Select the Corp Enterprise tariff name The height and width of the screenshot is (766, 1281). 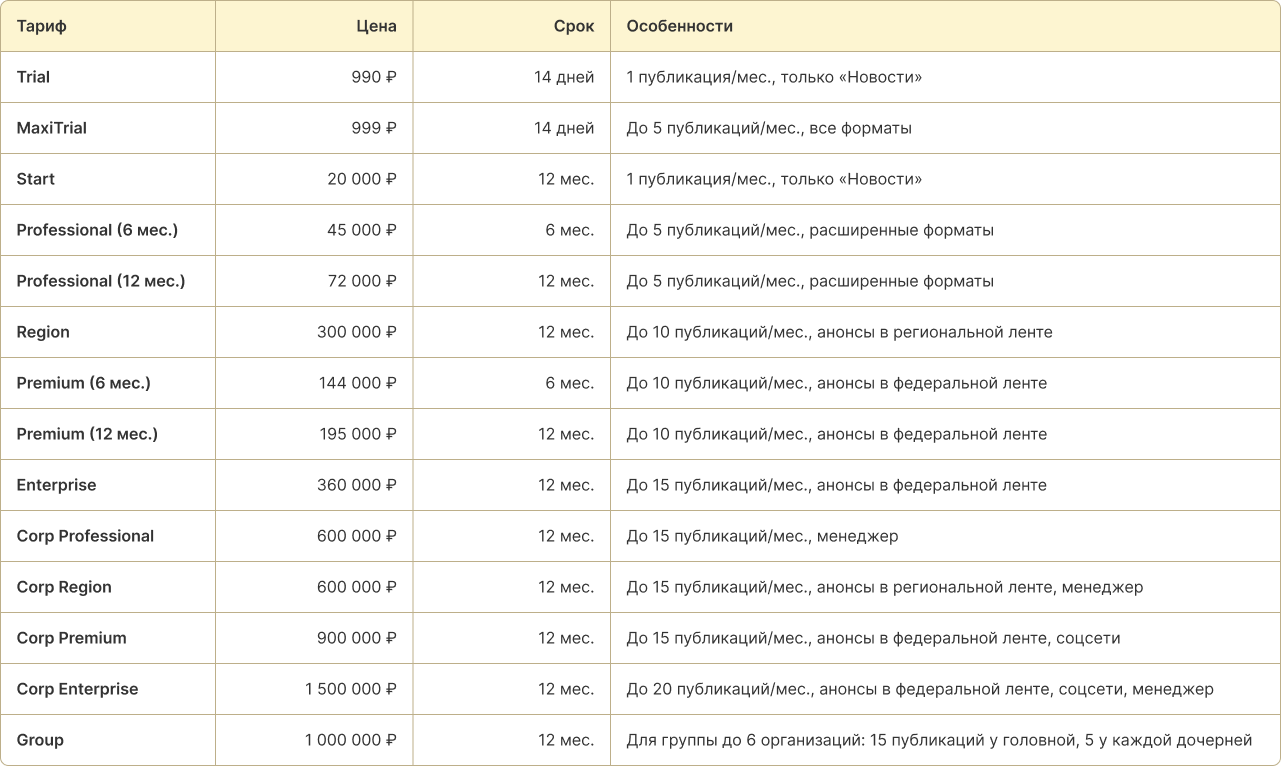click(77, 689)
